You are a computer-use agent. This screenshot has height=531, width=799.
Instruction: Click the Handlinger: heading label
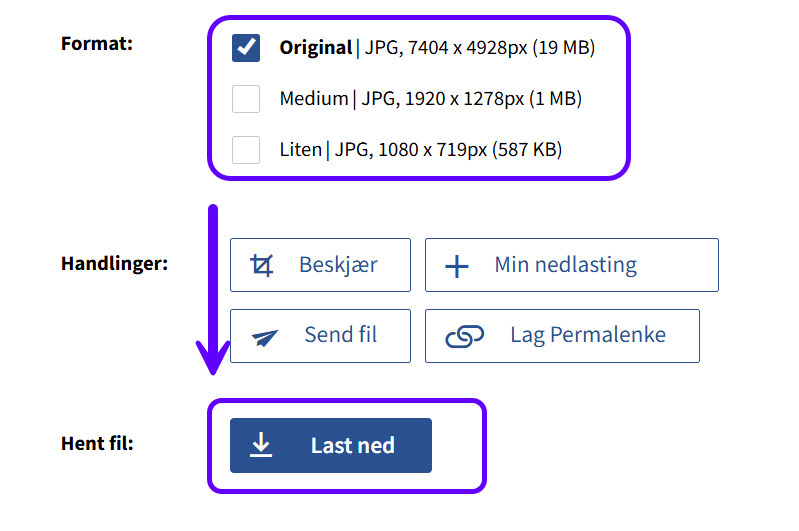pos(114,264)
